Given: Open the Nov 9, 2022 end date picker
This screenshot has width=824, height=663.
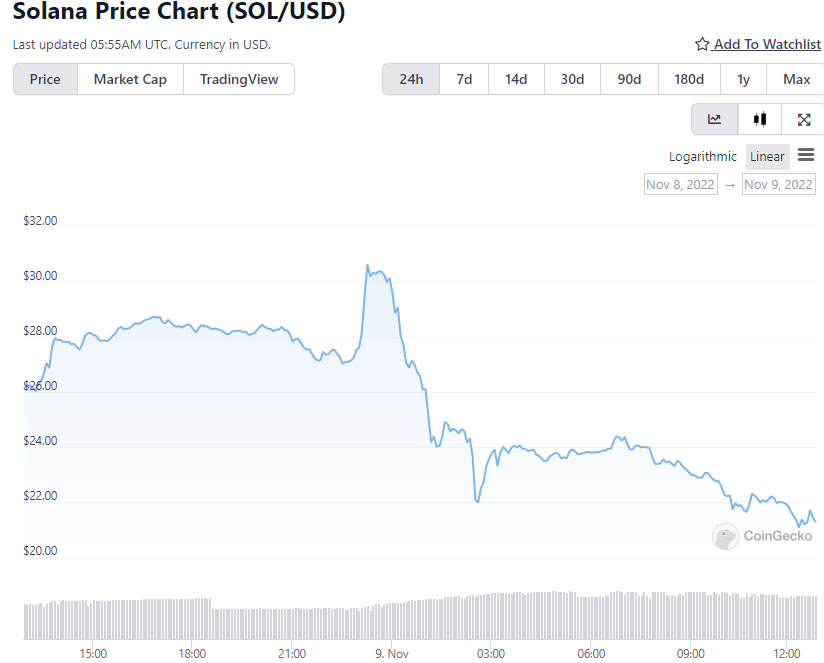Looking at the screenshot, I should click(779, 184).
